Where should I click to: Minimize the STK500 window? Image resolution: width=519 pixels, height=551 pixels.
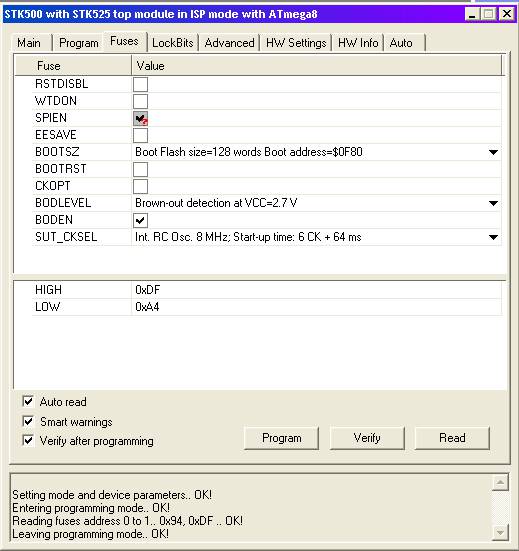click(473, 14)
